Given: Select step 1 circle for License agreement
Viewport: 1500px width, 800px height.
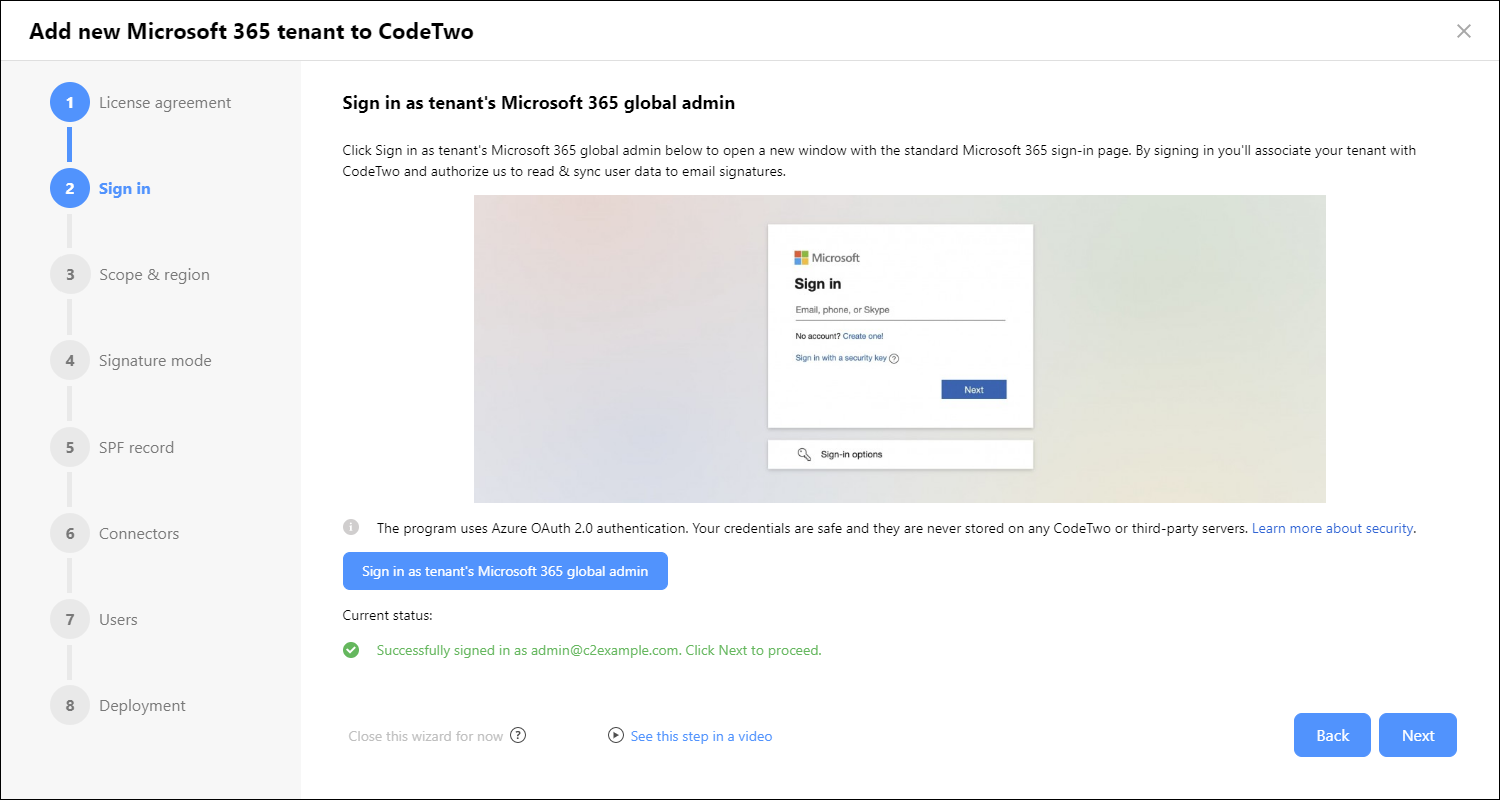Looking at the screenshot, I should 70,102.
